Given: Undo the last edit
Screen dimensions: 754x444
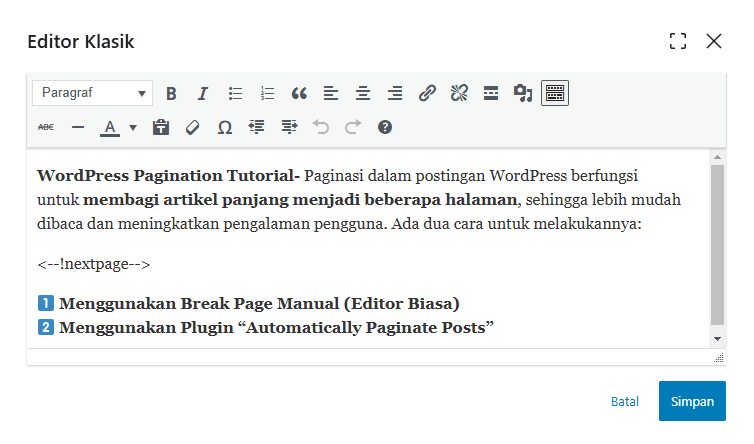Looking at the screenshot, I should 321,127.
